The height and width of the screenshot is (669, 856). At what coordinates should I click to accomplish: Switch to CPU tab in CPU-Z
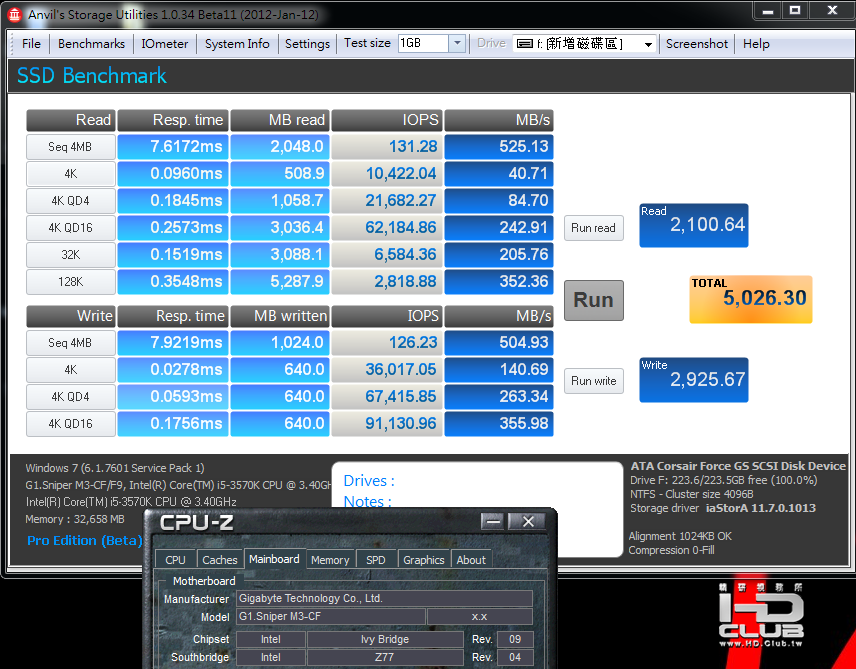tap(175, 560)
